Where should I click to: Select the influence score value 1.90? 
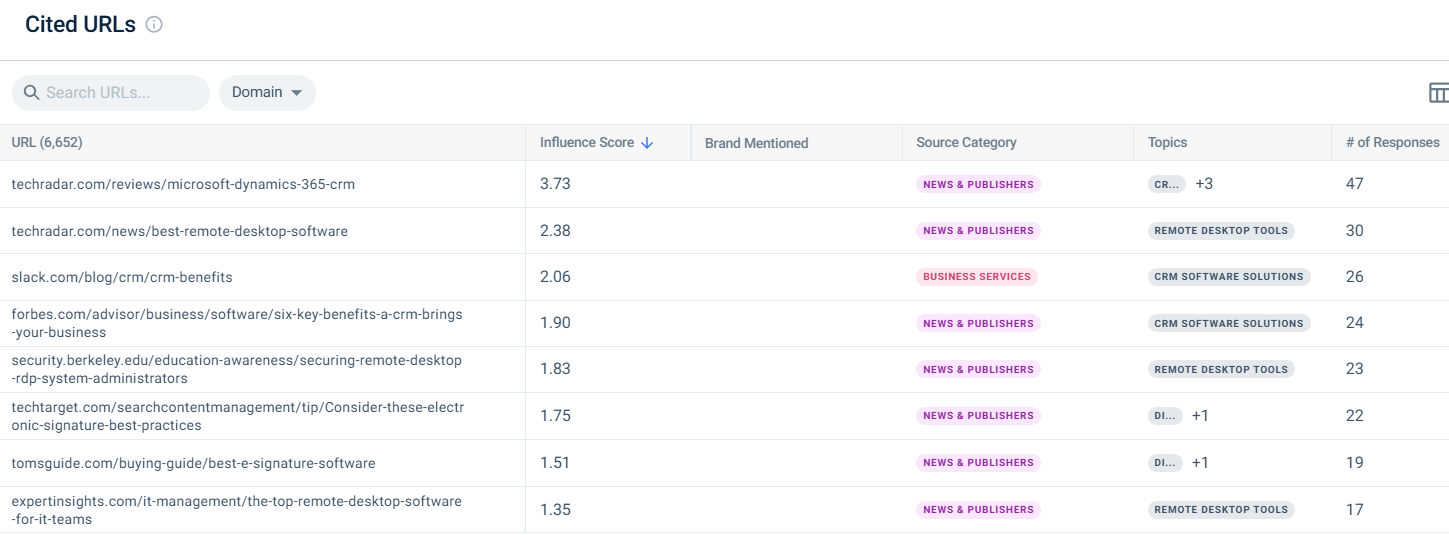click(x=555, y=323)
